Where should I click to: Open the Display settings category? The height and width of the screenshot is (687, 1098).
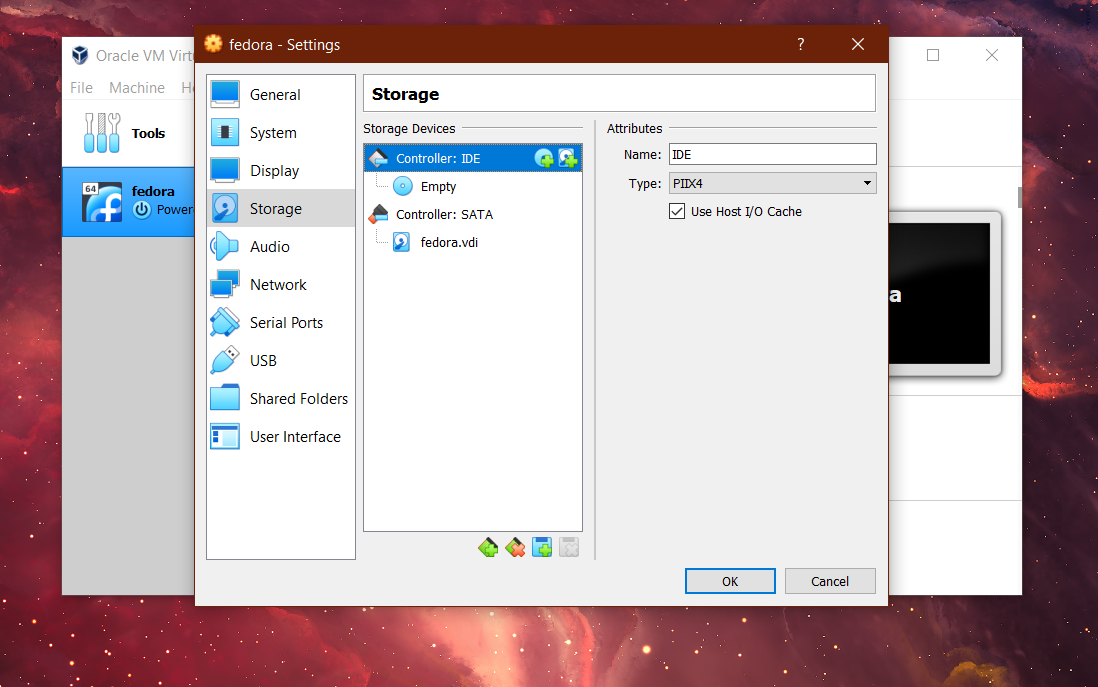click(x=281, y=170)
